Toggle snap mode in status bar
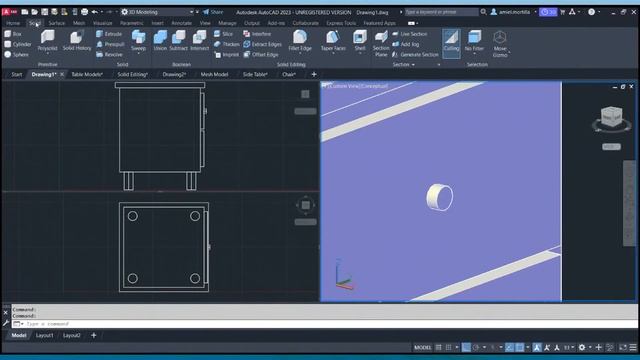 click(449, 347)
